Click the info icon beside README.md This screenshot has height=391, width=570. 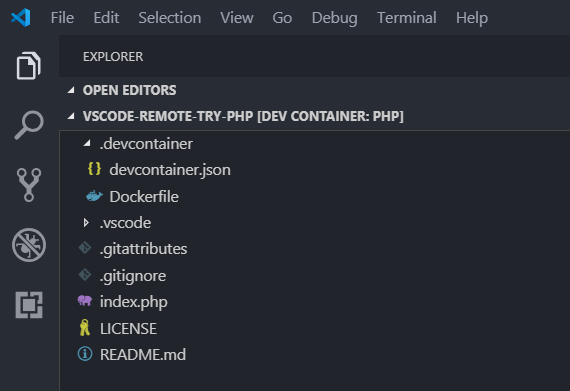pyautogui.click(x=85, y=354)
